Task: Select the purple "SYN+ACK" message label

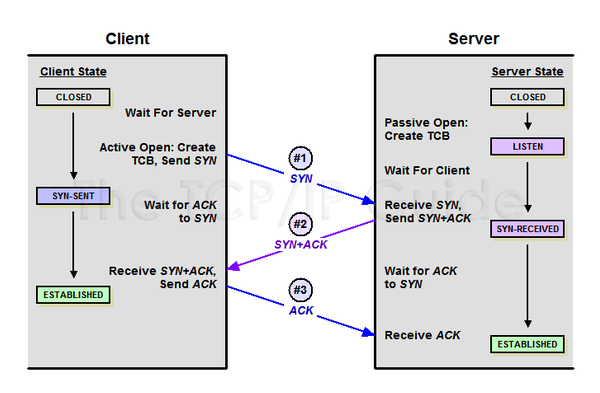Action: click(301, 245)
